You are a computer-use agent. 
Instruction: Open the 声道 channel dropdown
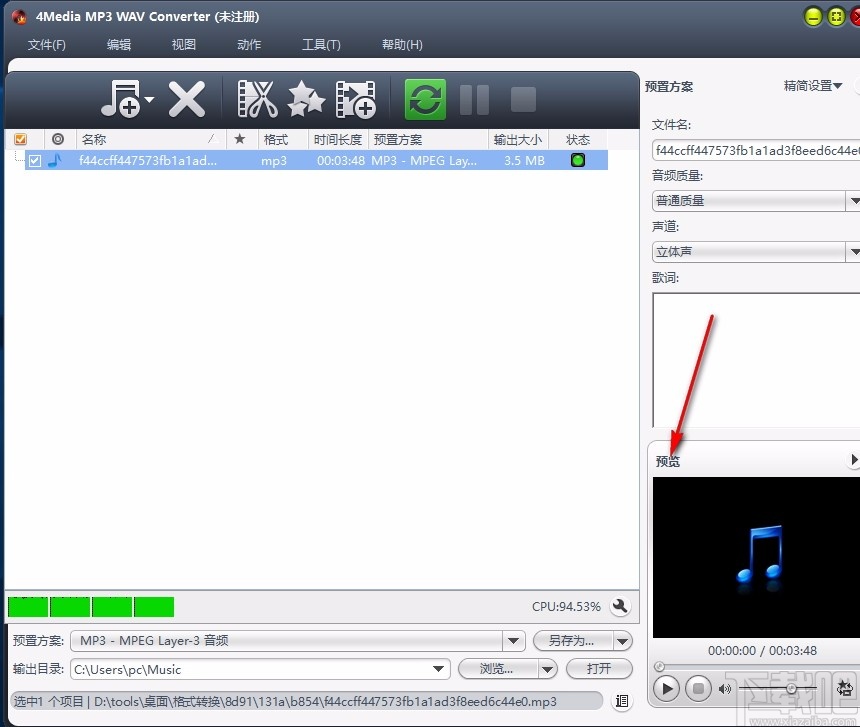click(853, 251)
